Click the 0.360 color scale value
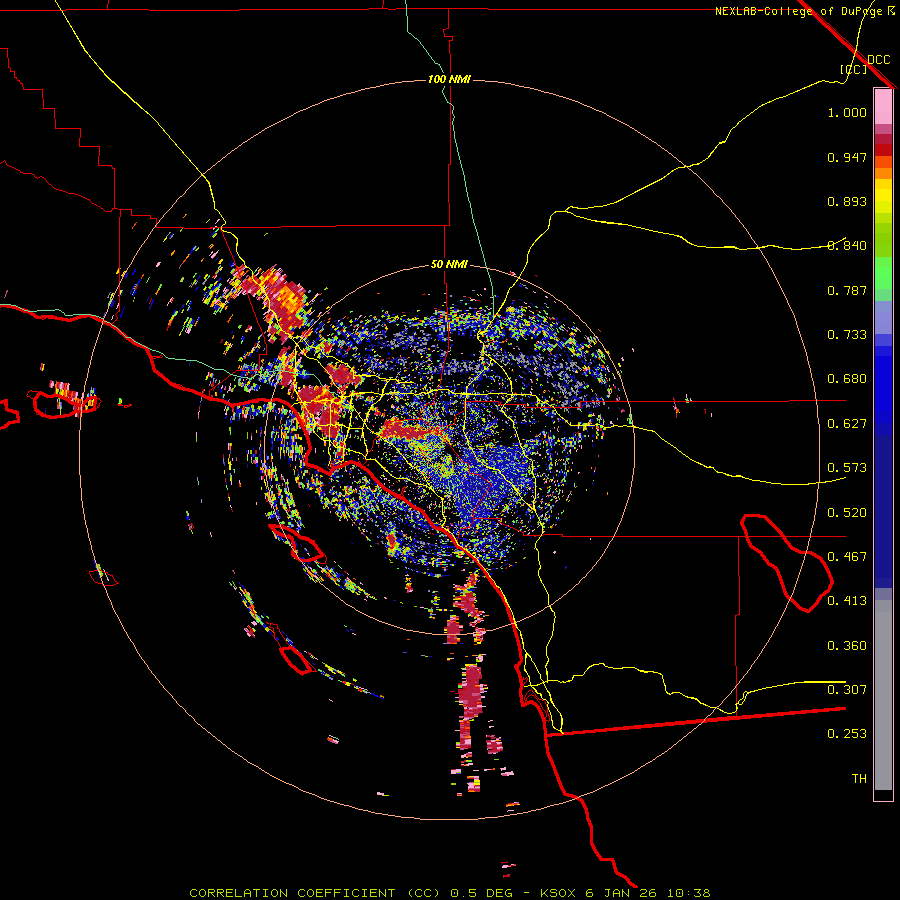The width and height of the screenshot is (900, 900). pos(847,646)
